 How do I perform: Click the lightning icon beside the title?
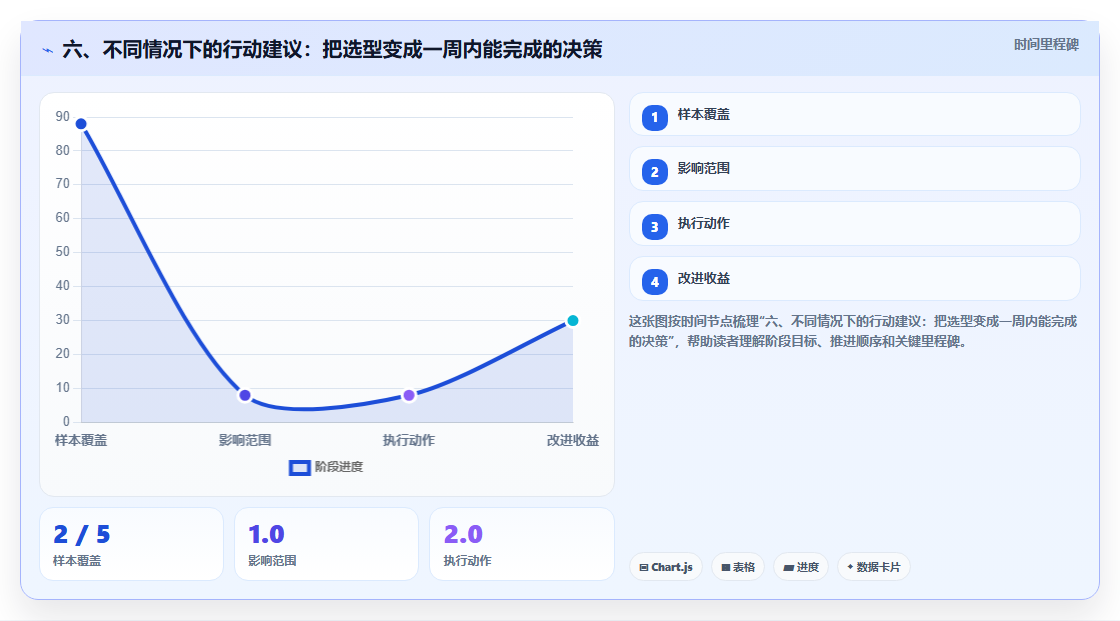tap(47, 50)
